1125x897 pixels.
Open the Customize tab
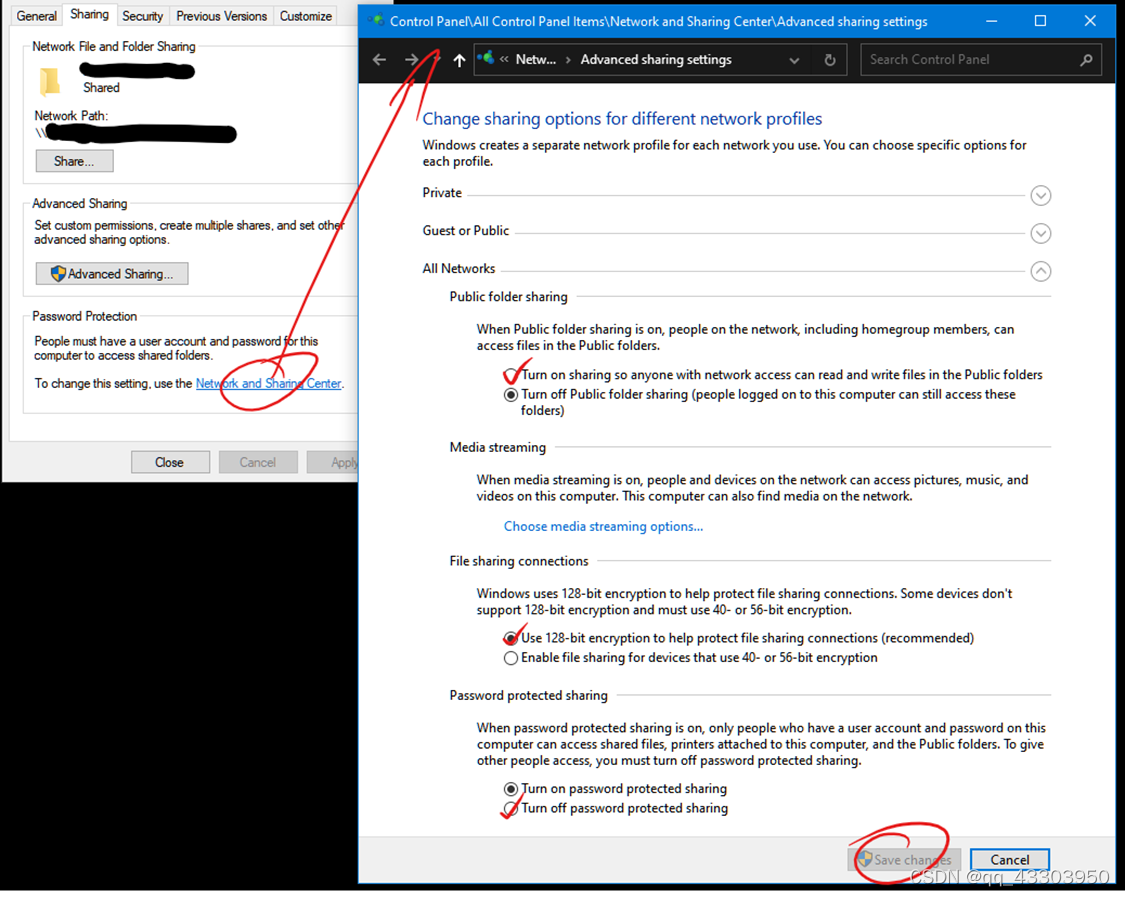[x=306, y=16]
